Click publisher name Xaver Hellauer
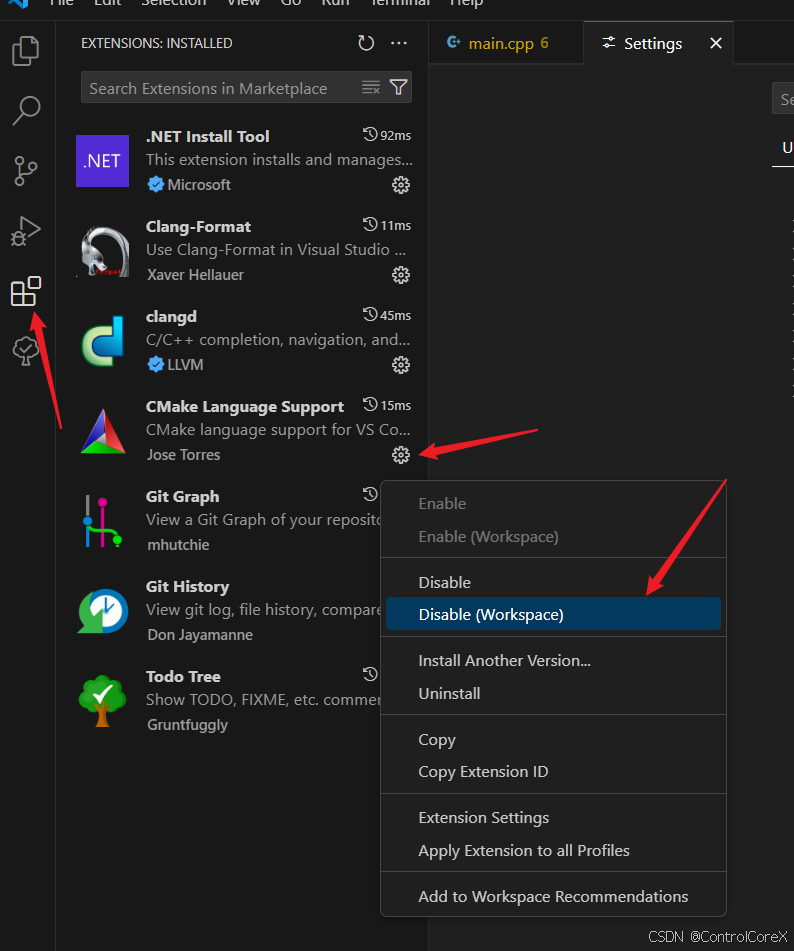Image resolution: width=794 pixels, height=951 pixels. click(x=195, y=275)
